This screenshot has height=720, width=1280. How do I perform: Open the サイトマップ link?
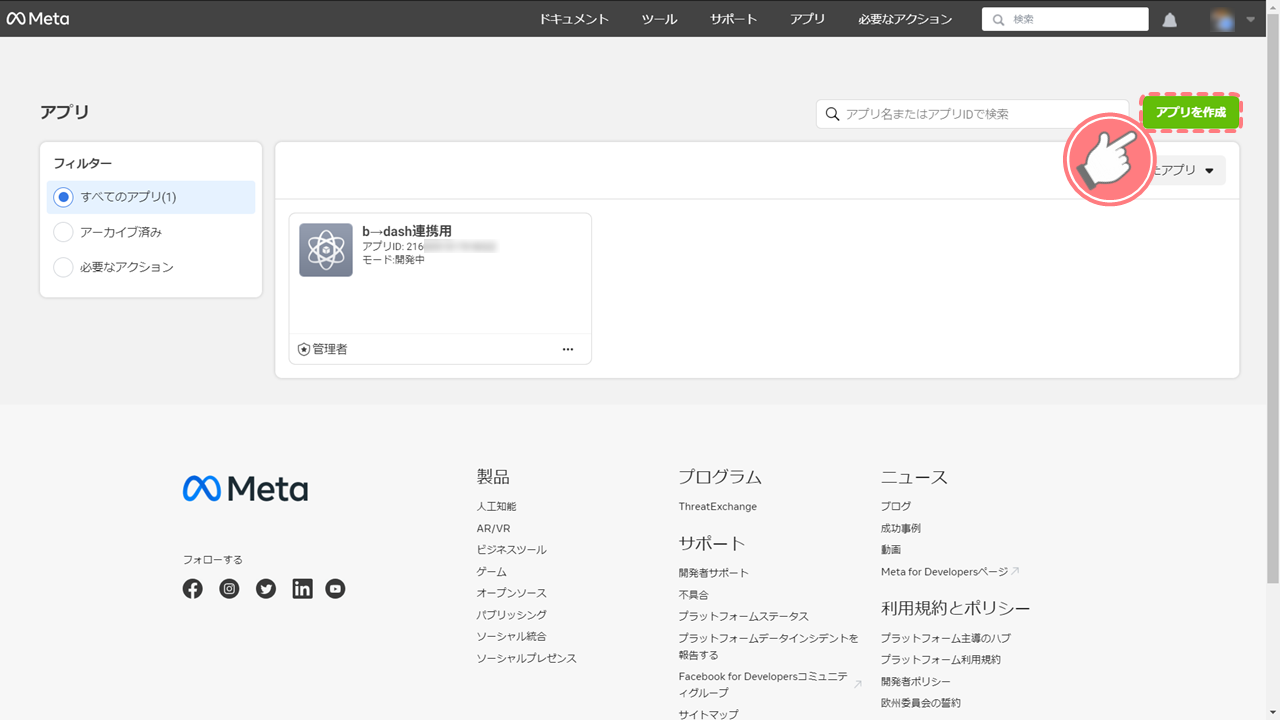pyautogui.click(x=709, y=714)
